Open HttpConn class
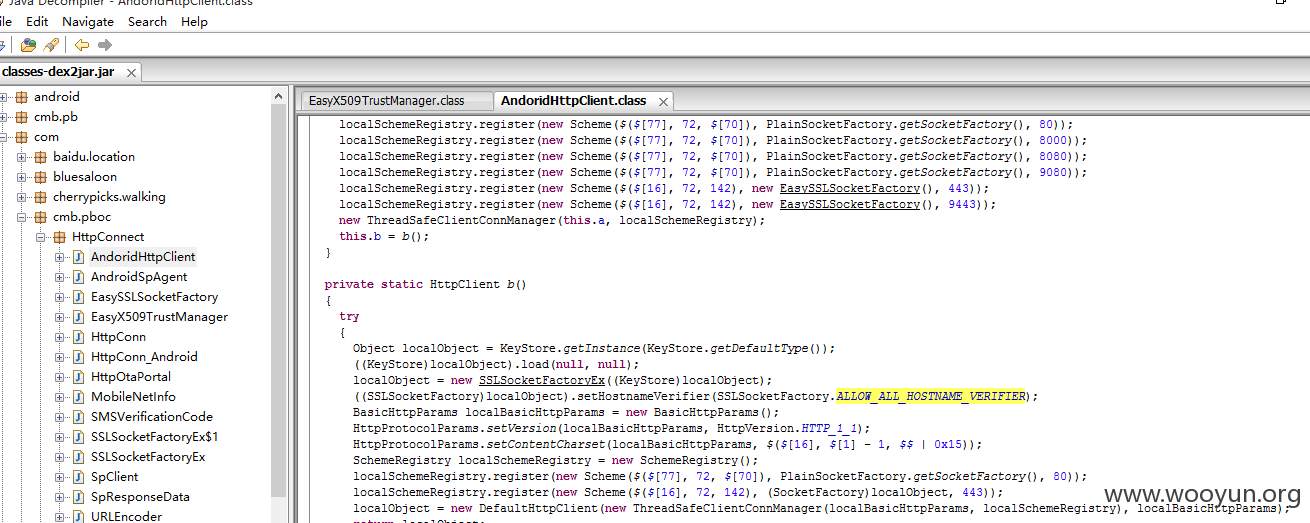This screenshot has height=523, width=1310. (118, 337)
